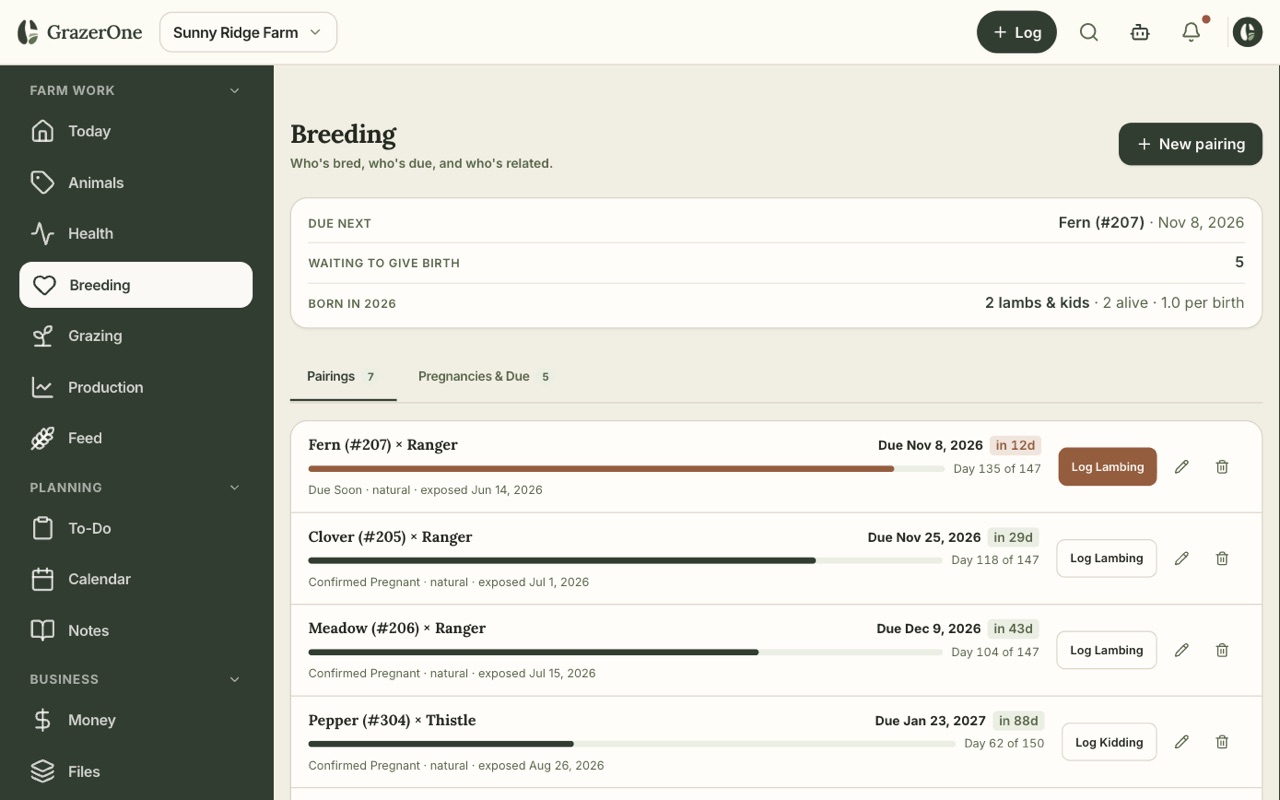The height and width of the screenshot is (800, 1280).
Task: Click the Fern (#207) gestation progress bar
Action: point(626,469)
